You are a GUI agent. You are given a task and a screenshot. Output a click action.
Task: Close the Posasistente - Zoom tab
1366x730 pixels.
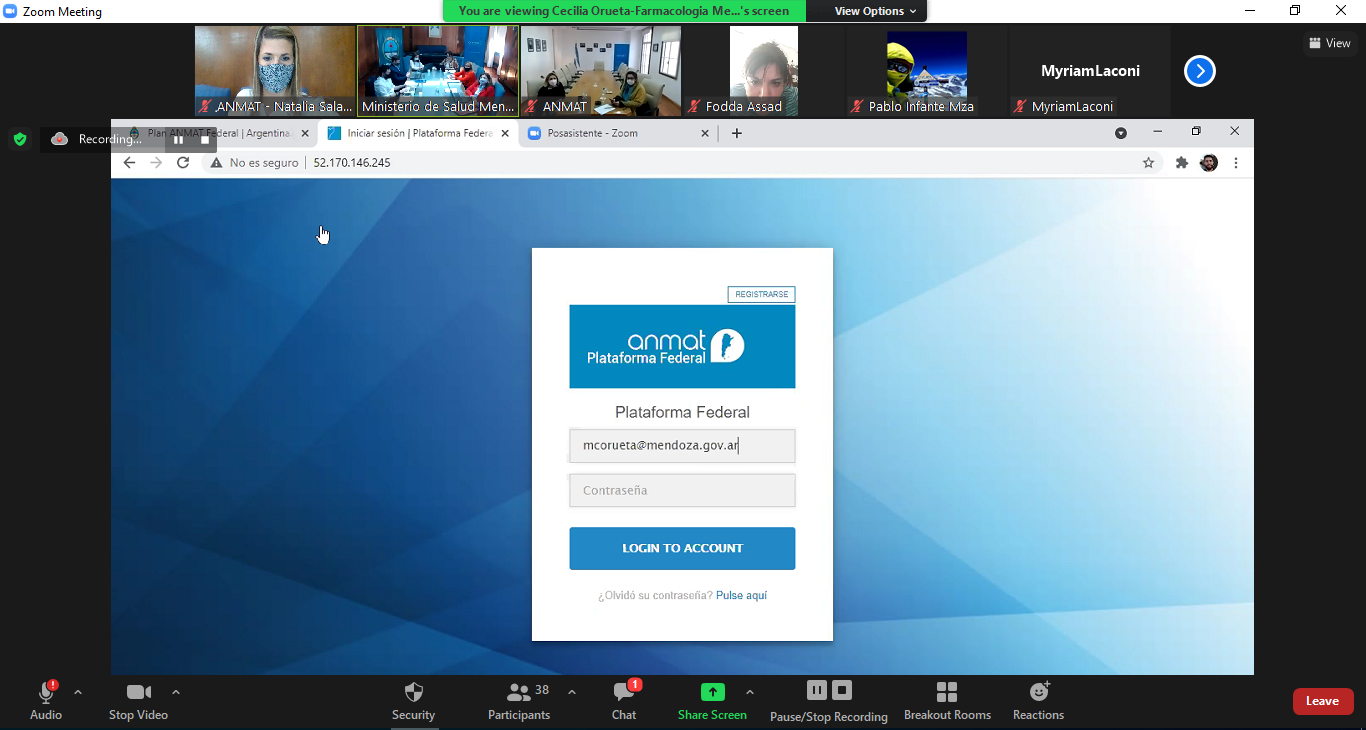[705, 133]
